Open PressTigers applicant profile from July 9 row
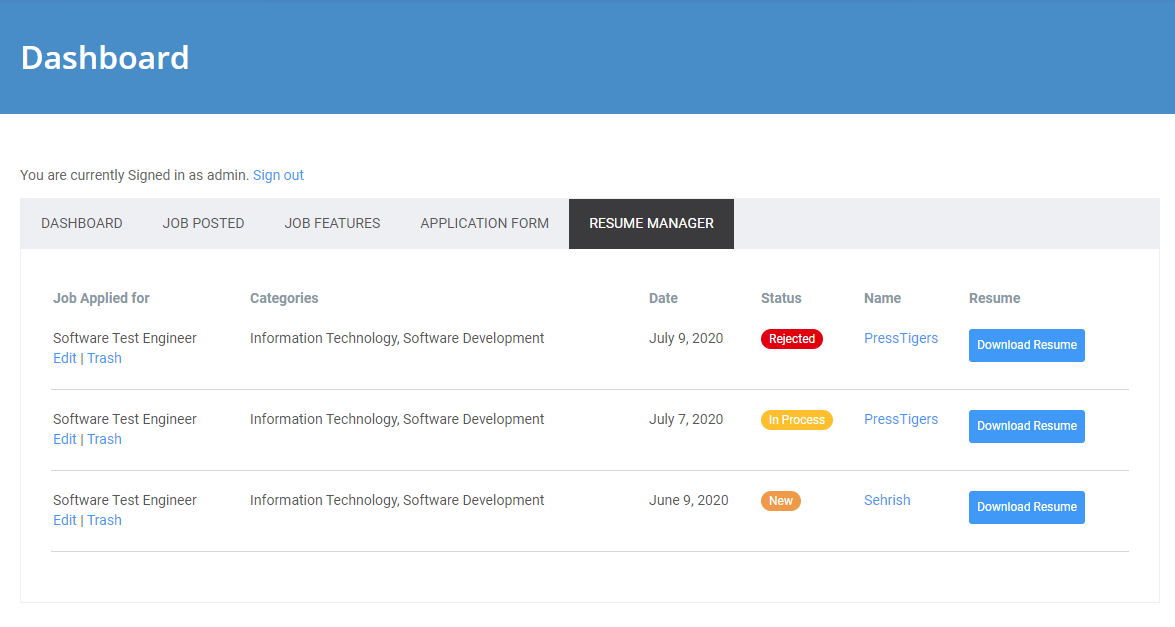Viewport: 1175px width, 627px height. click(x=900, y=338)
